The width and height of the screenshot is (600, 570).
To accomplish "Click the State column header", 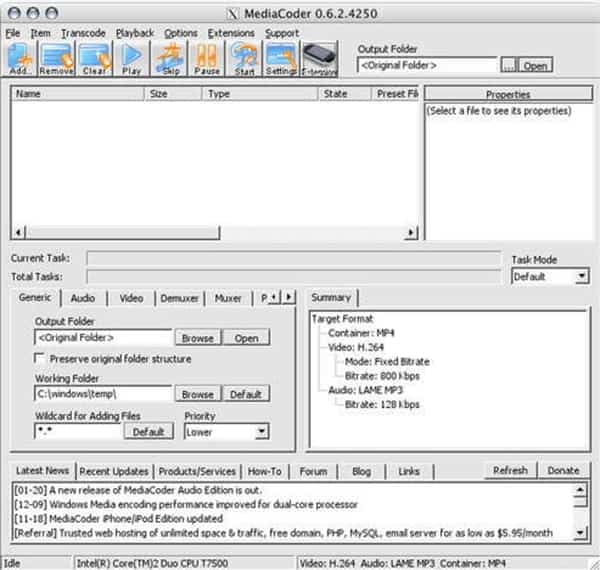I will (x=346, y=94).
